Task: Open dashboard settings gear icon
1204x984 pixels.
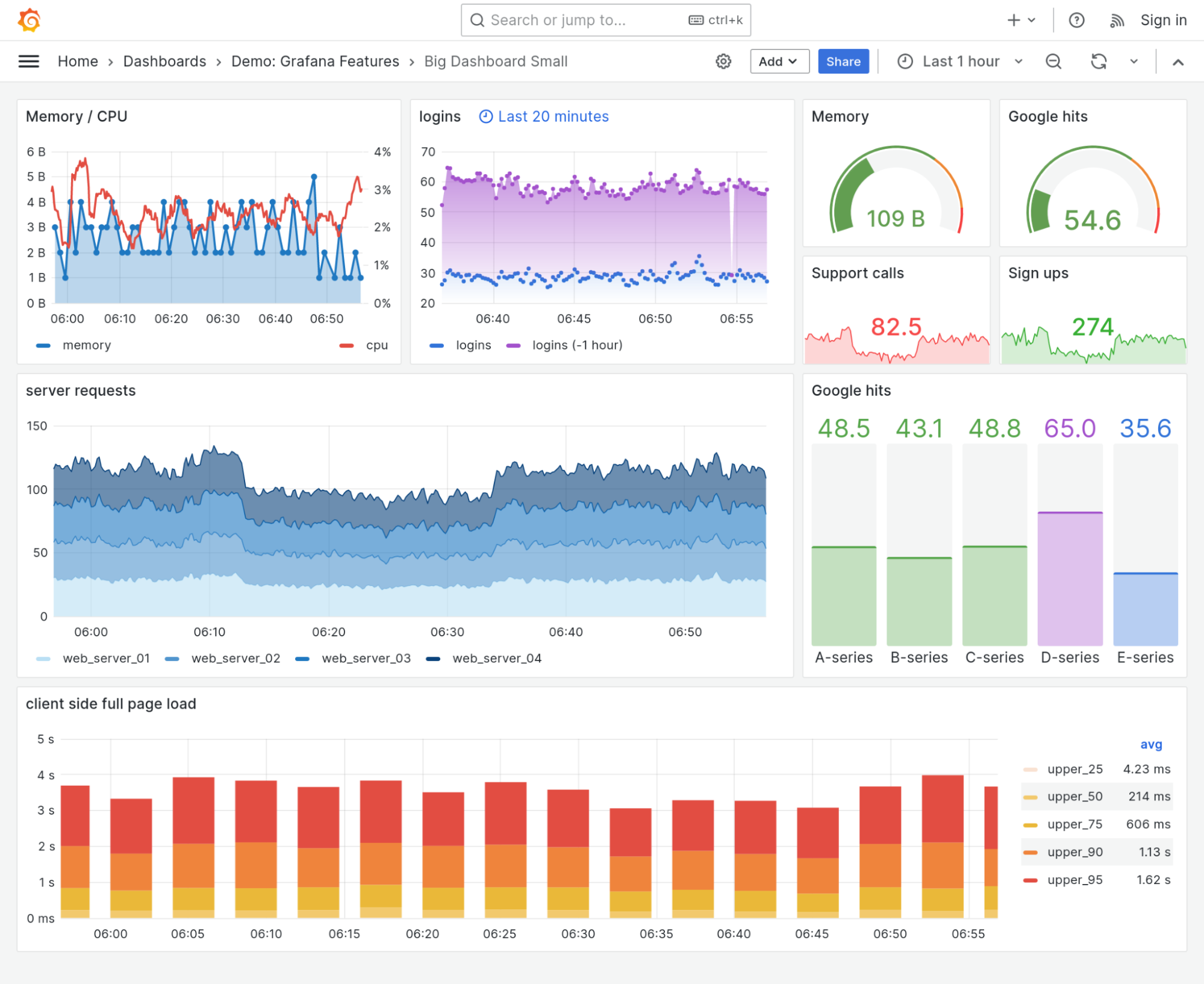Action: pyautogui.click(x=723, y=61)
